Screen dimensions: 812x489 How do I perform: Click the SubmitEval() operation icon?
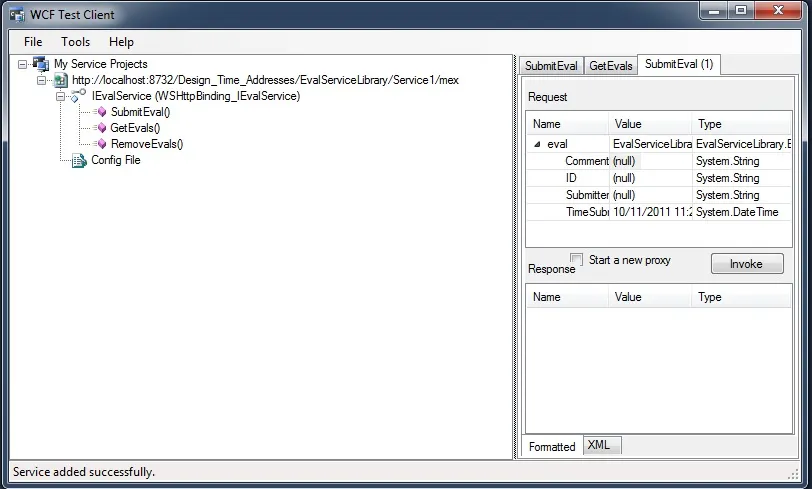(x=101, y=112)
